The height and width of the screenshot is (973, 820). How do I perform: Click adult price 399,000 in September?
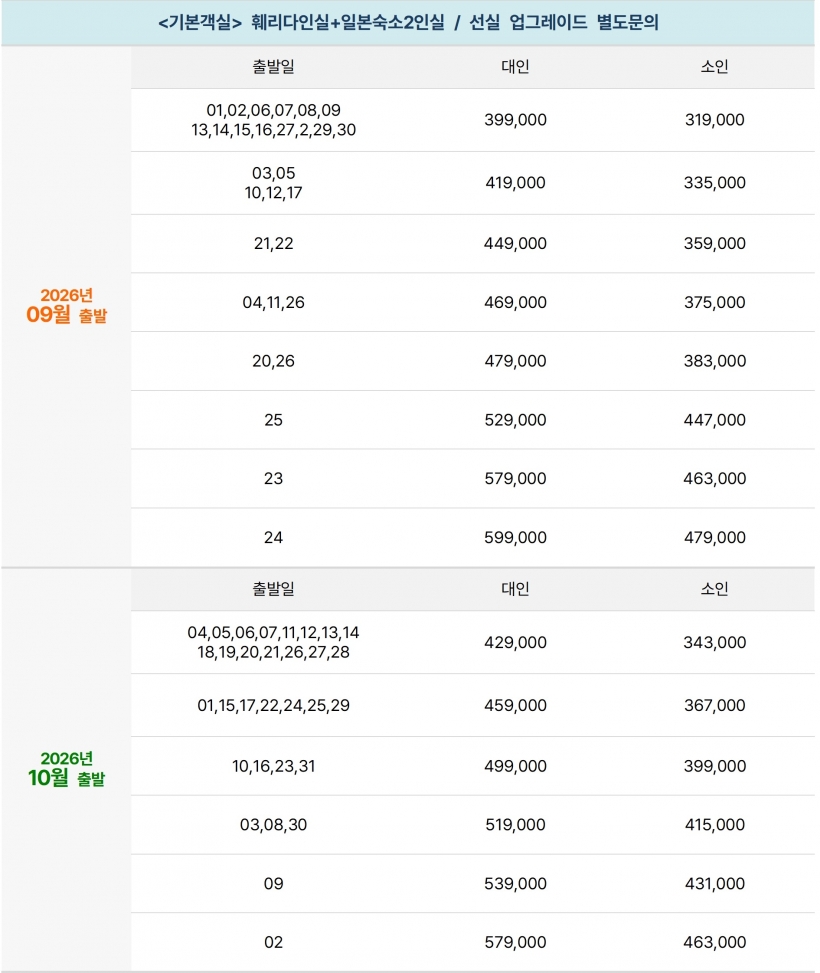(x=515, y=120)
